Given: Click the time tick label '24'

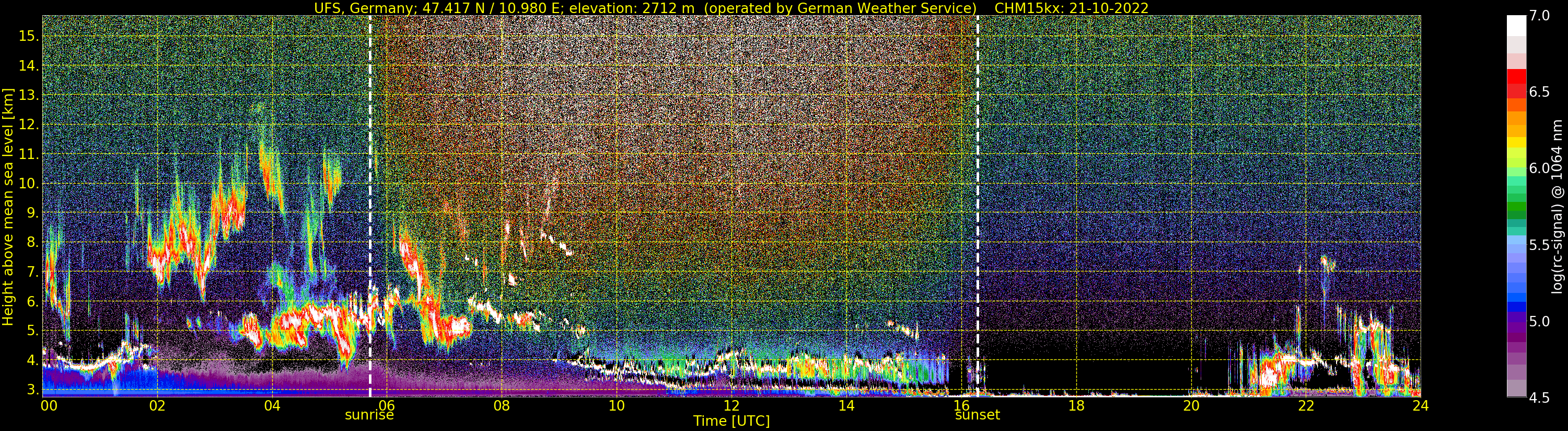Looking at the screenshot, I should pos(1420,405).
